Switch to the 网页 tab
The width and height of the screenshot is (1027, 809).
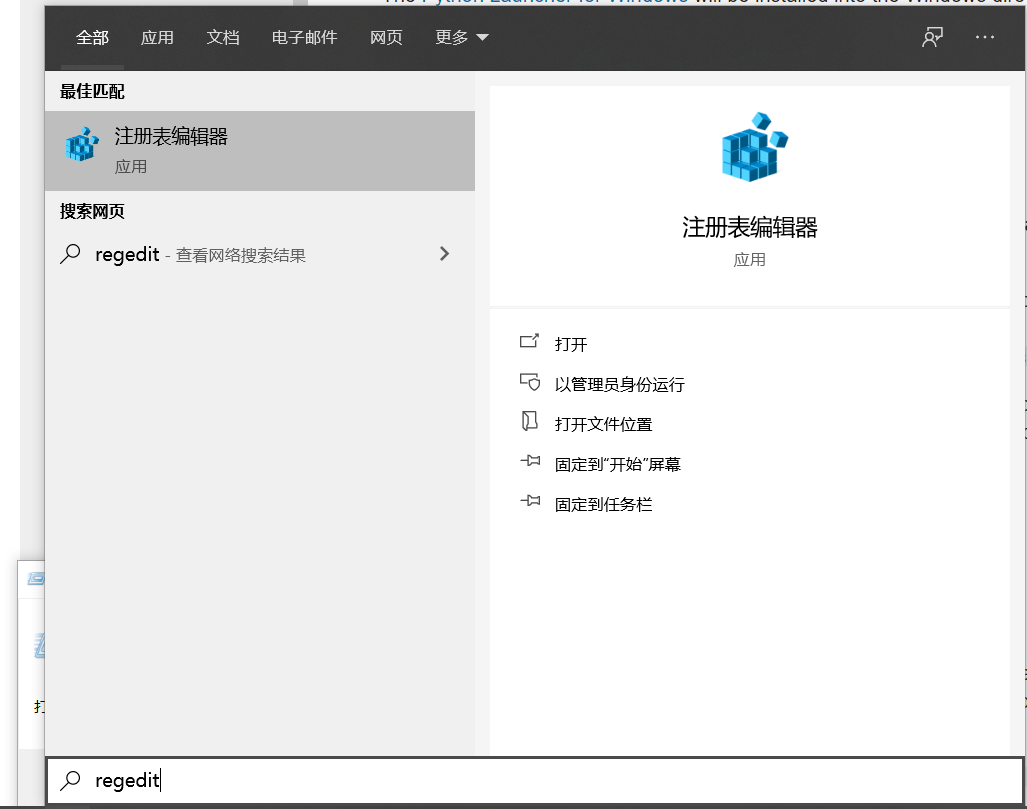(x=386, y=38)
